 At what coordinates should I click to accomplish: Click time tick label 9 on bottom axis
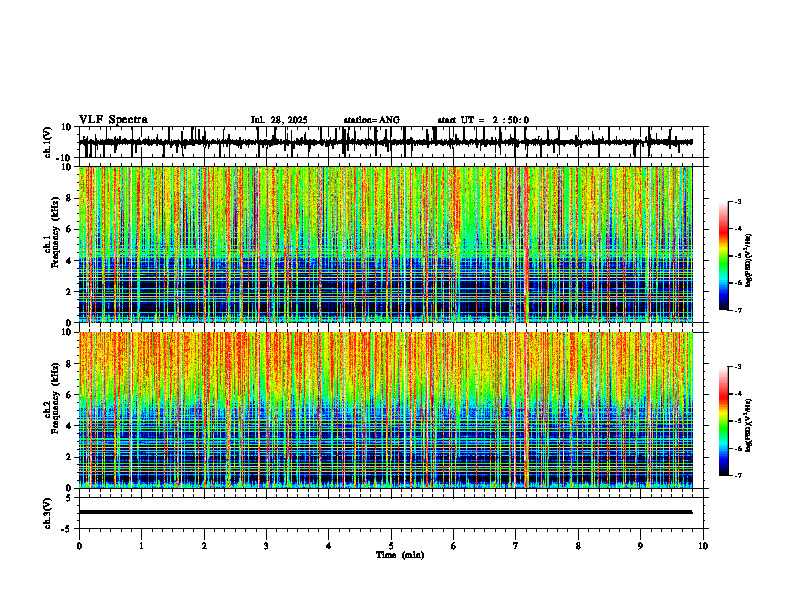tap(640, 546)
